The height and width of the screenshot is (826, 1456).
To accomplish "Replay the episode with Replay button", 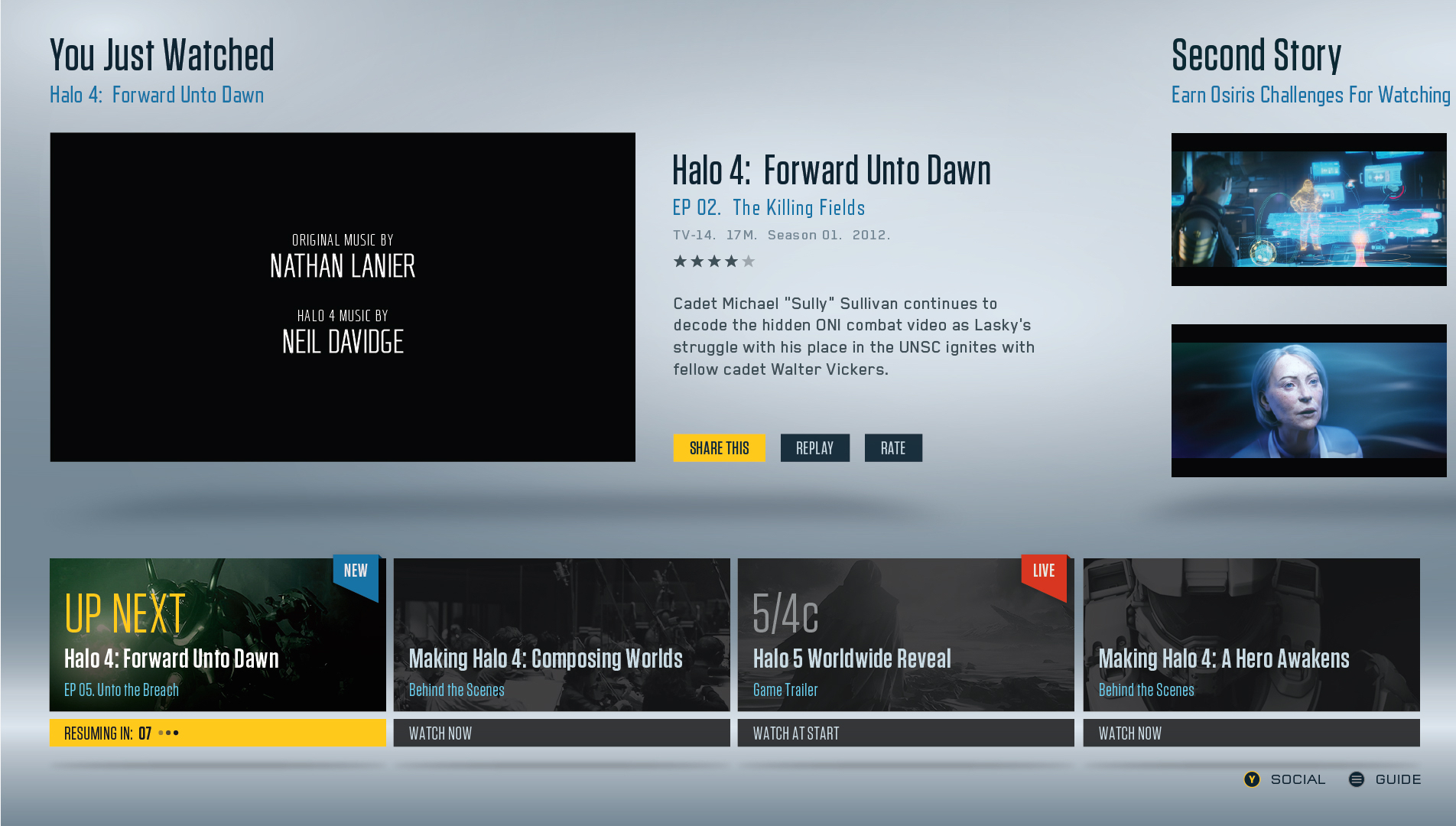I will point(814,448).
